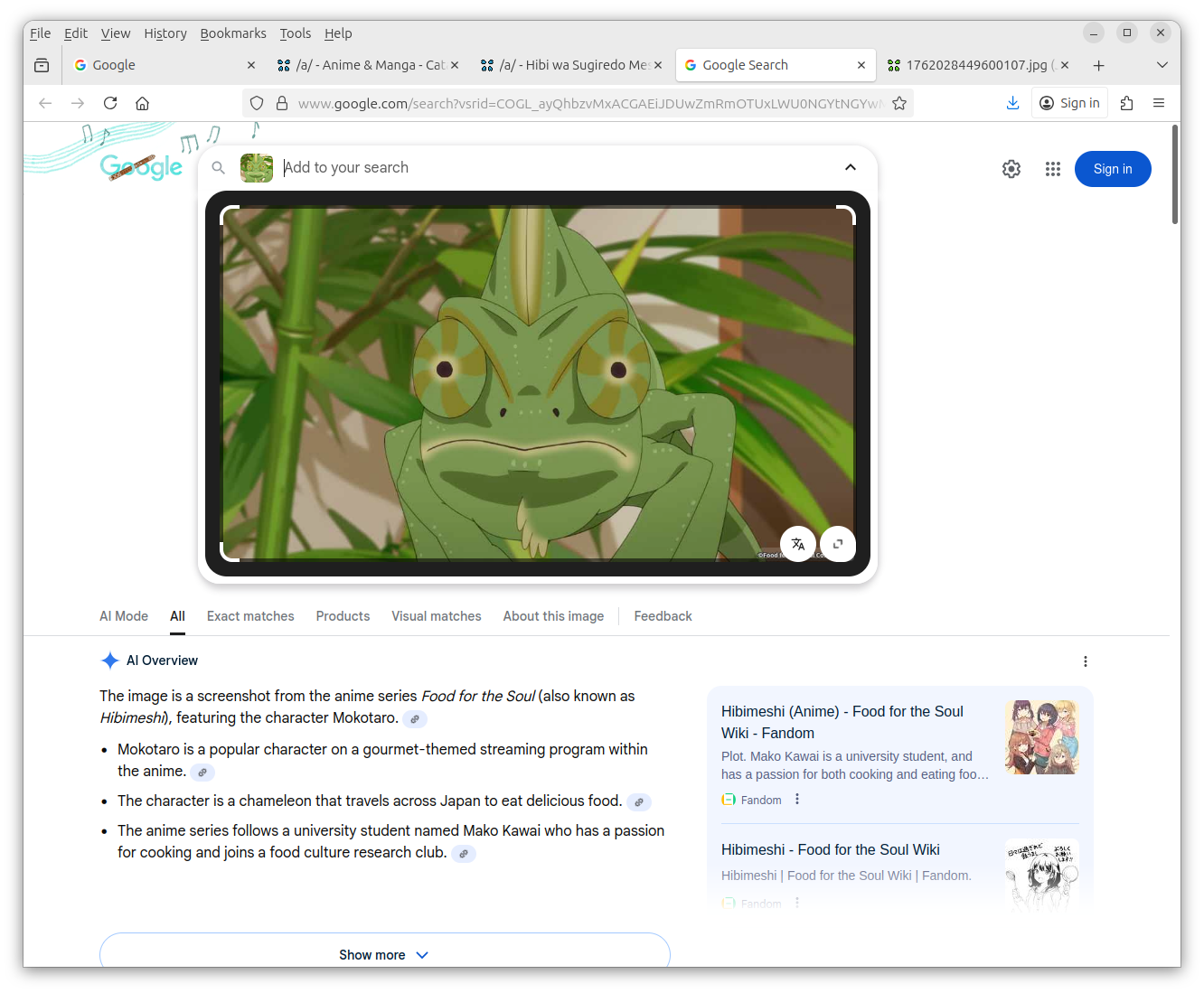Open the Firefox home page
This screenshot has height=993, width=1204.
coord(142,103)
